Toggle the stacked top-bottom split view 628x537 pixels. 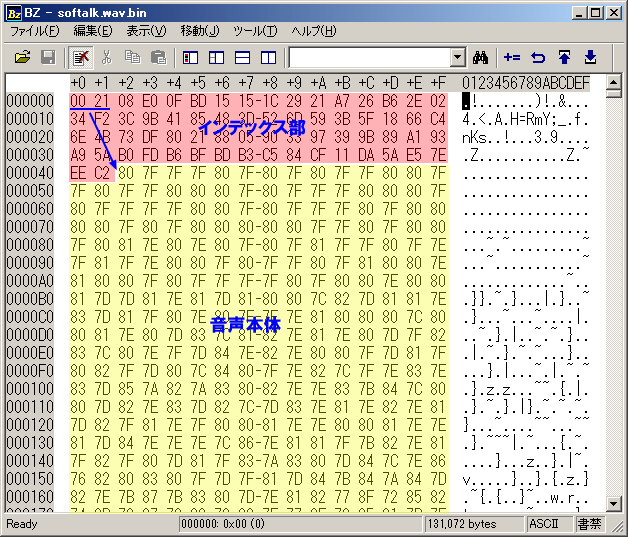(242, 58)
